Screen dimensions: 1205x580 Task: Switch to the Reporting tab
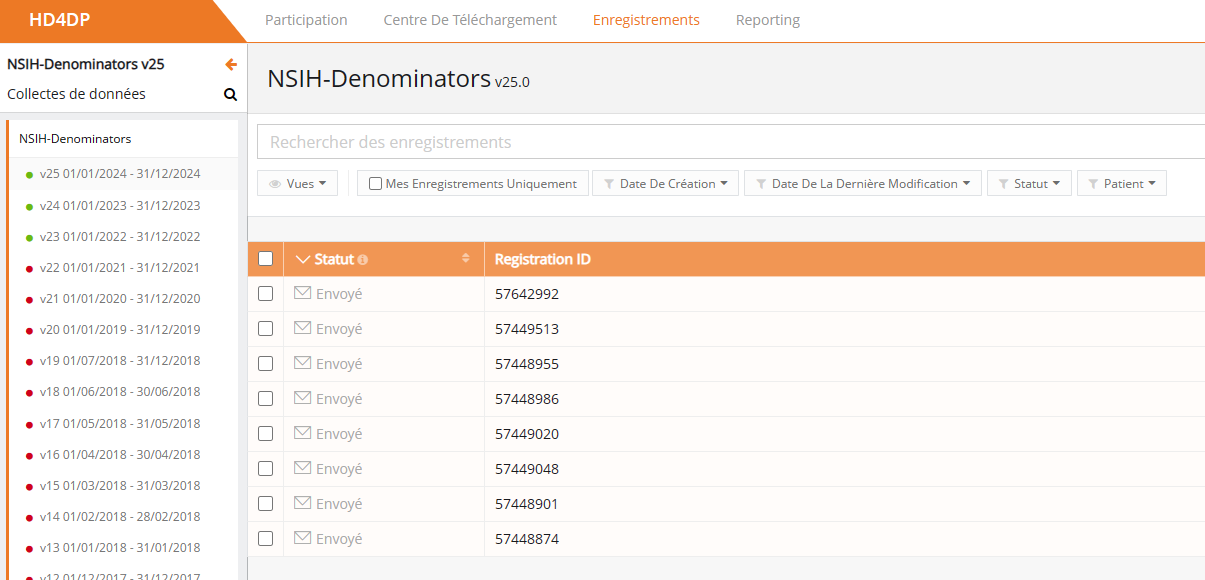(x=767, y=20)
